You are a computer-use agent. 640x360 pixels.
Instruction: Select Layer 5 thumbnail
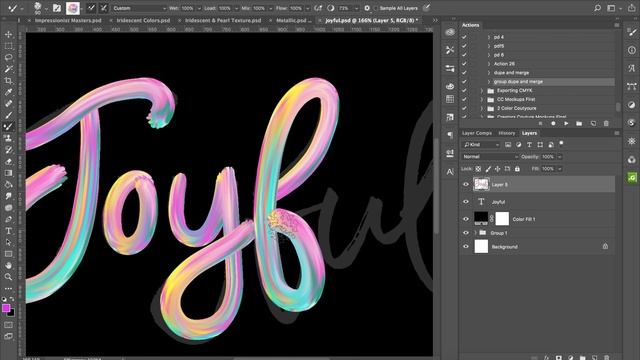pos(481,184)
